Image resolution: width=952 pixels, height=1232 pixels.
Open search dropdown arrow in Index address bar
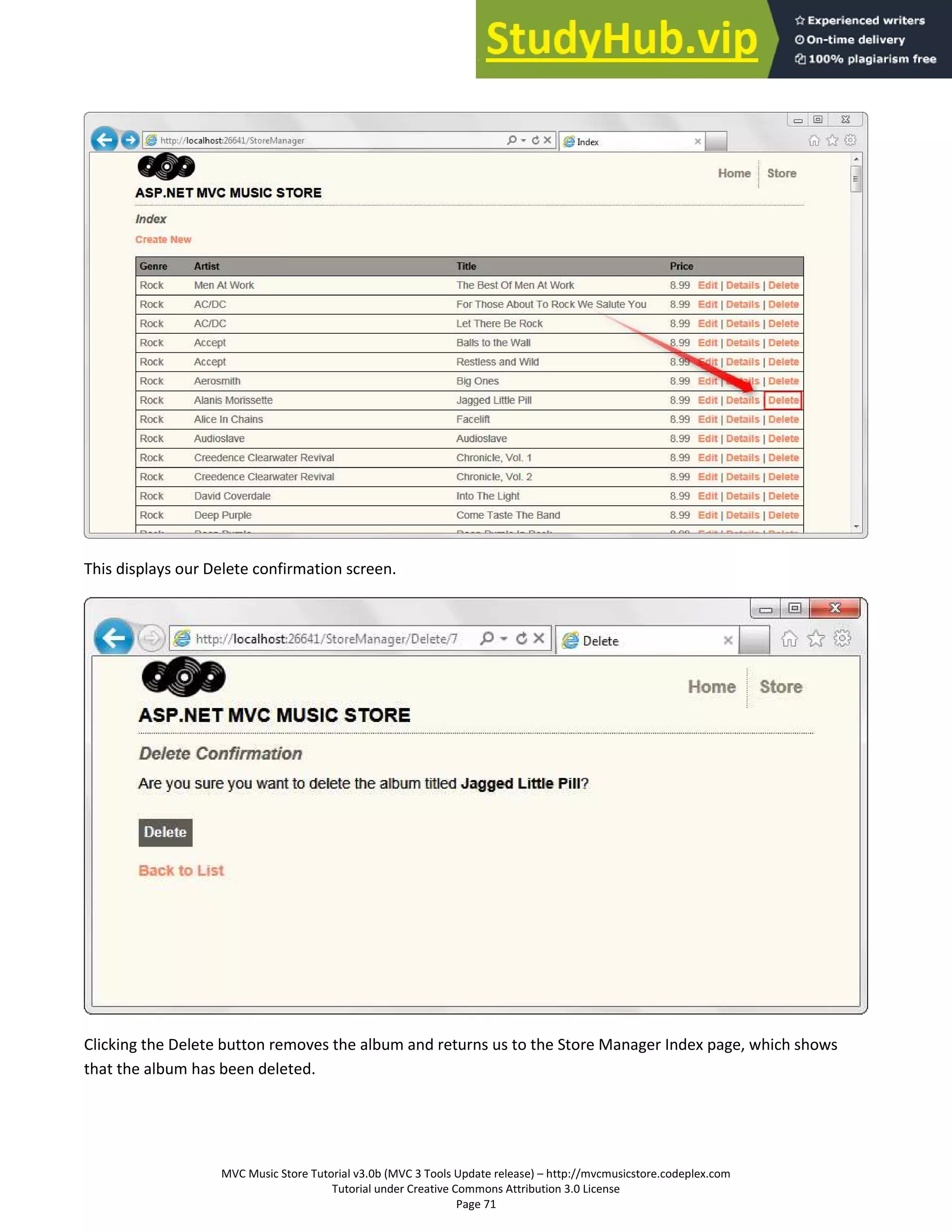[523, 140]
